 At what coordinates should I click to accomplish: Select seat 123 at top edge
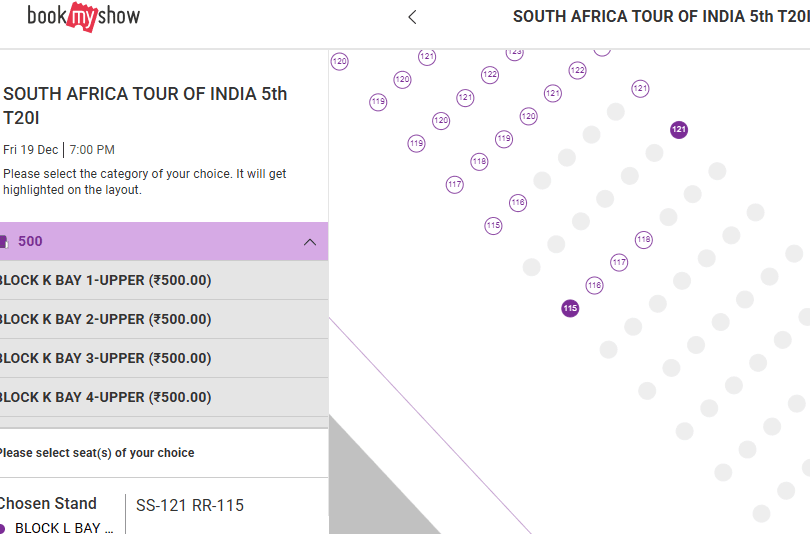tap(515, 52)
